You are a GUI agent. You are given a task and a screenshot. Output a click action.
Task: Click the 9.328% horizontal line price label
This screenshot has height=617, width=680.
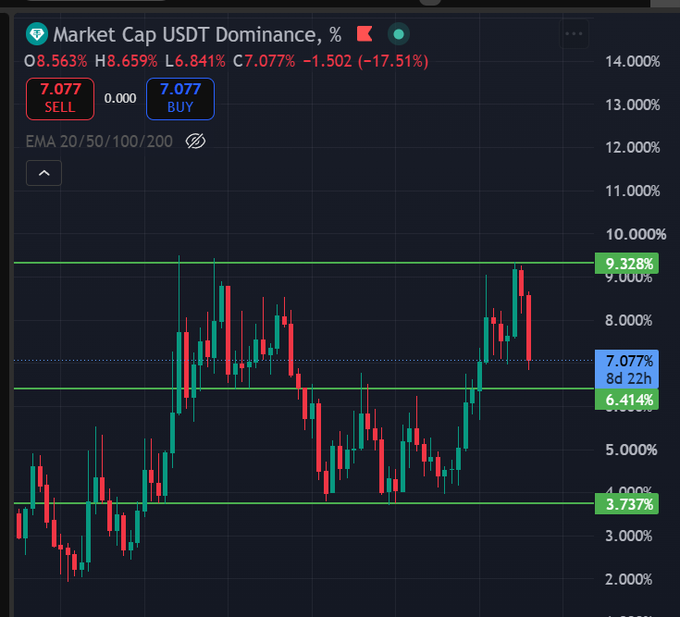pos(627,264)
